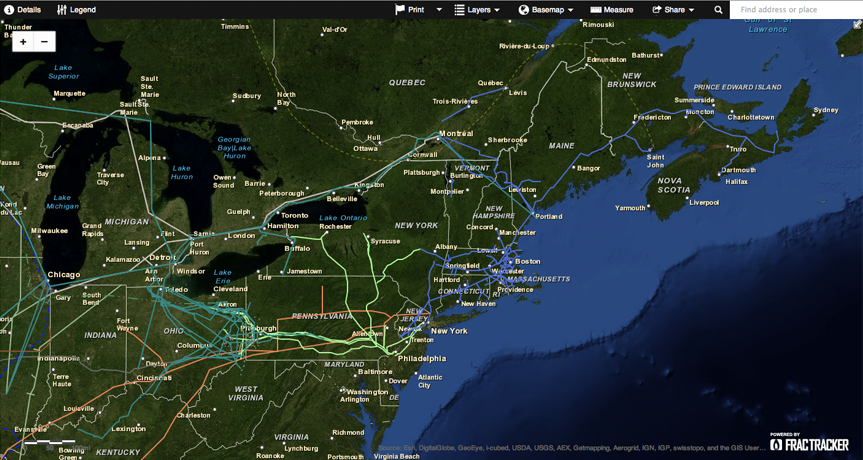Click the Print flag icon
The height and width of the screenshot is (460, 863).
(400, 10)
